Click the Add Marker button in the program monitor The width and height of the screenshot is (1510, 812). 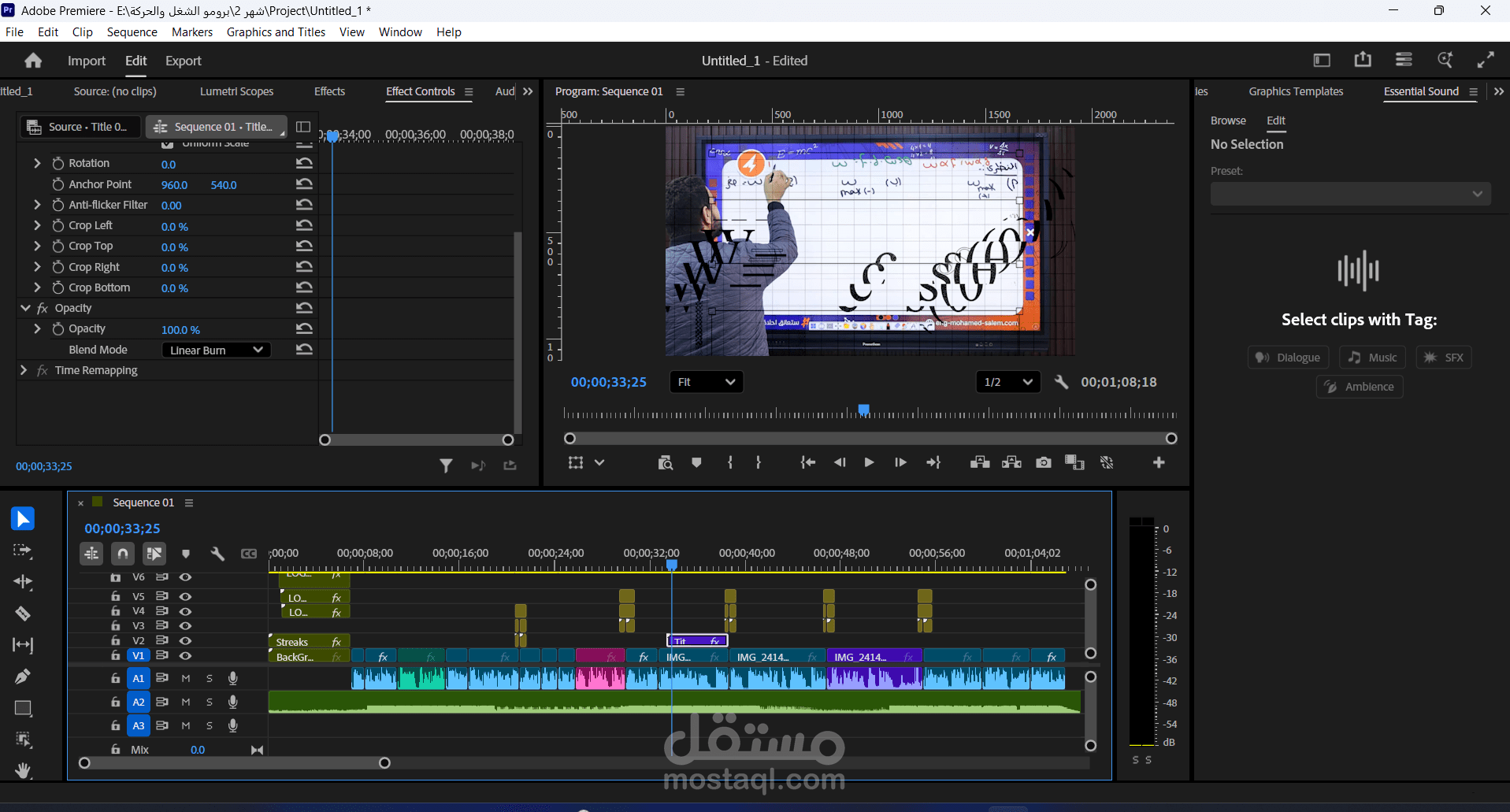point(696,462)
